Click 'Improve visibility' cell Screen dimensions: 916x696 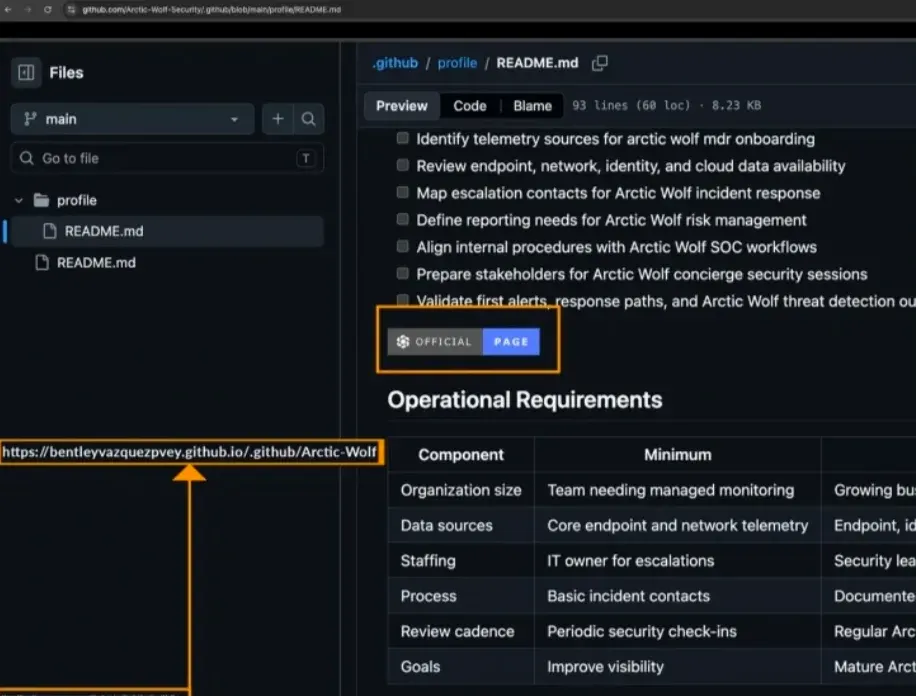click(x=678, y=667)
